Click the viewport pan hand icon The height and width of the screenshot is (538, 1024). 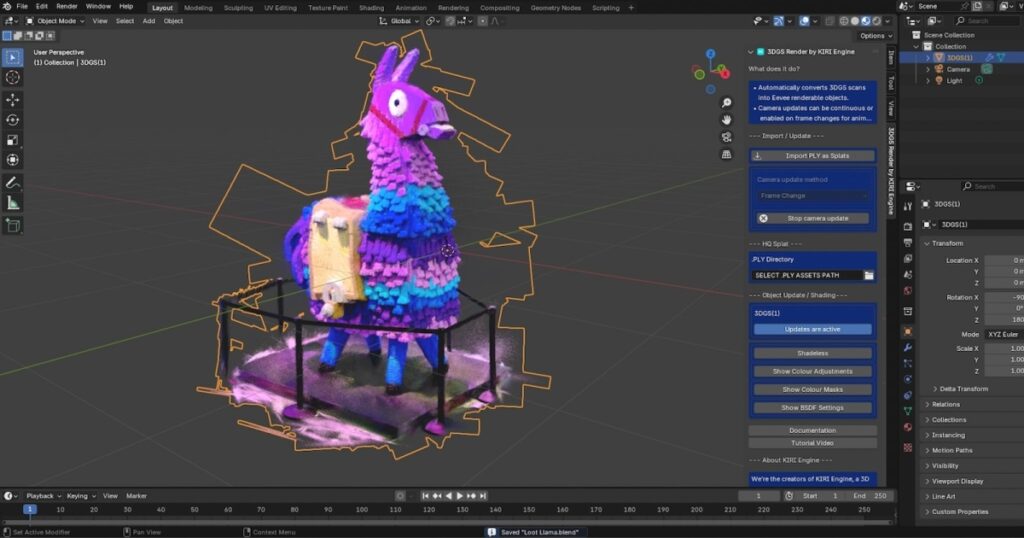pos(726,120)
